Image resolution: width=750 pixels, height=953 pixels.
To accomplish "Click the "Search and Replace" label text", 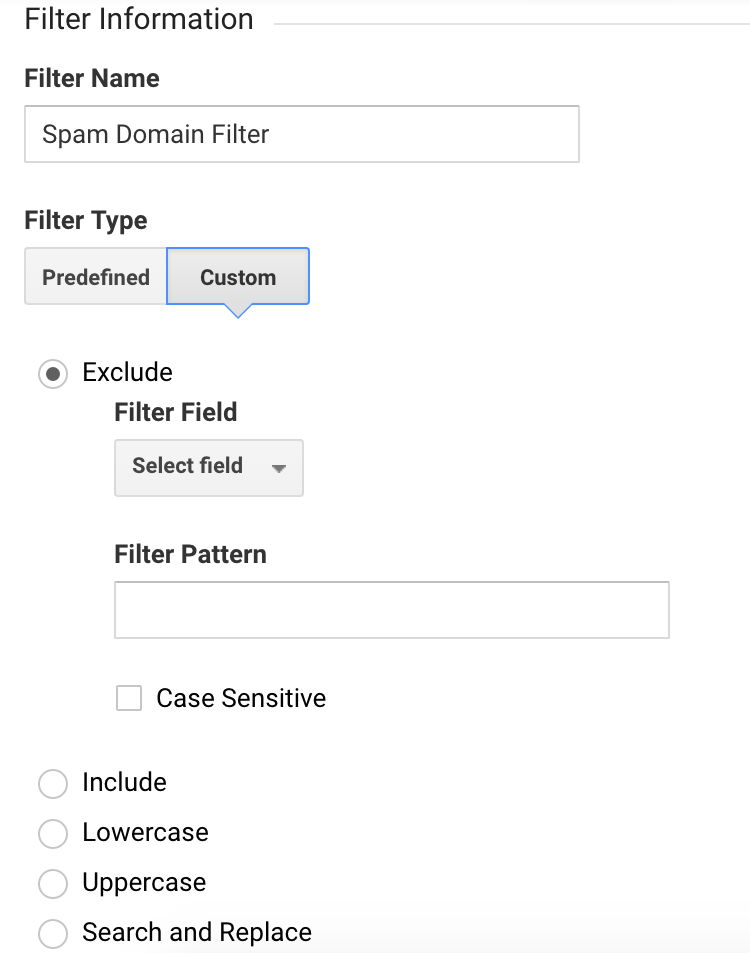I will (x=197, y=933).
